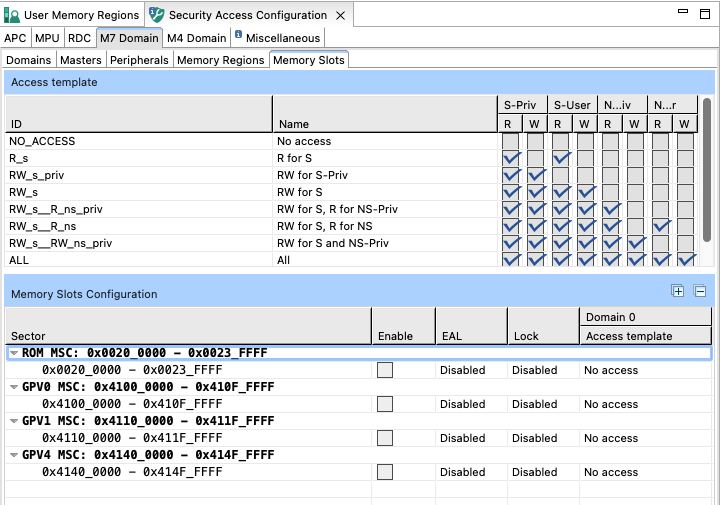Enable the ROM 0x0020_0000 memory slot checkbox

(x=385, y=370)
